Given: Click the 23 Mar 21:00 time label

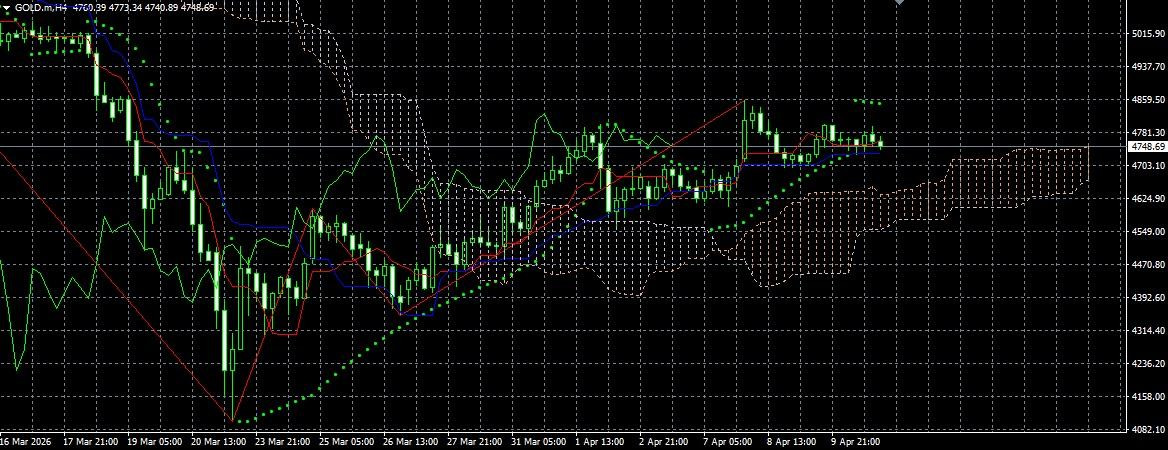Looking at the screenshot, I should [x=283, y=442].
